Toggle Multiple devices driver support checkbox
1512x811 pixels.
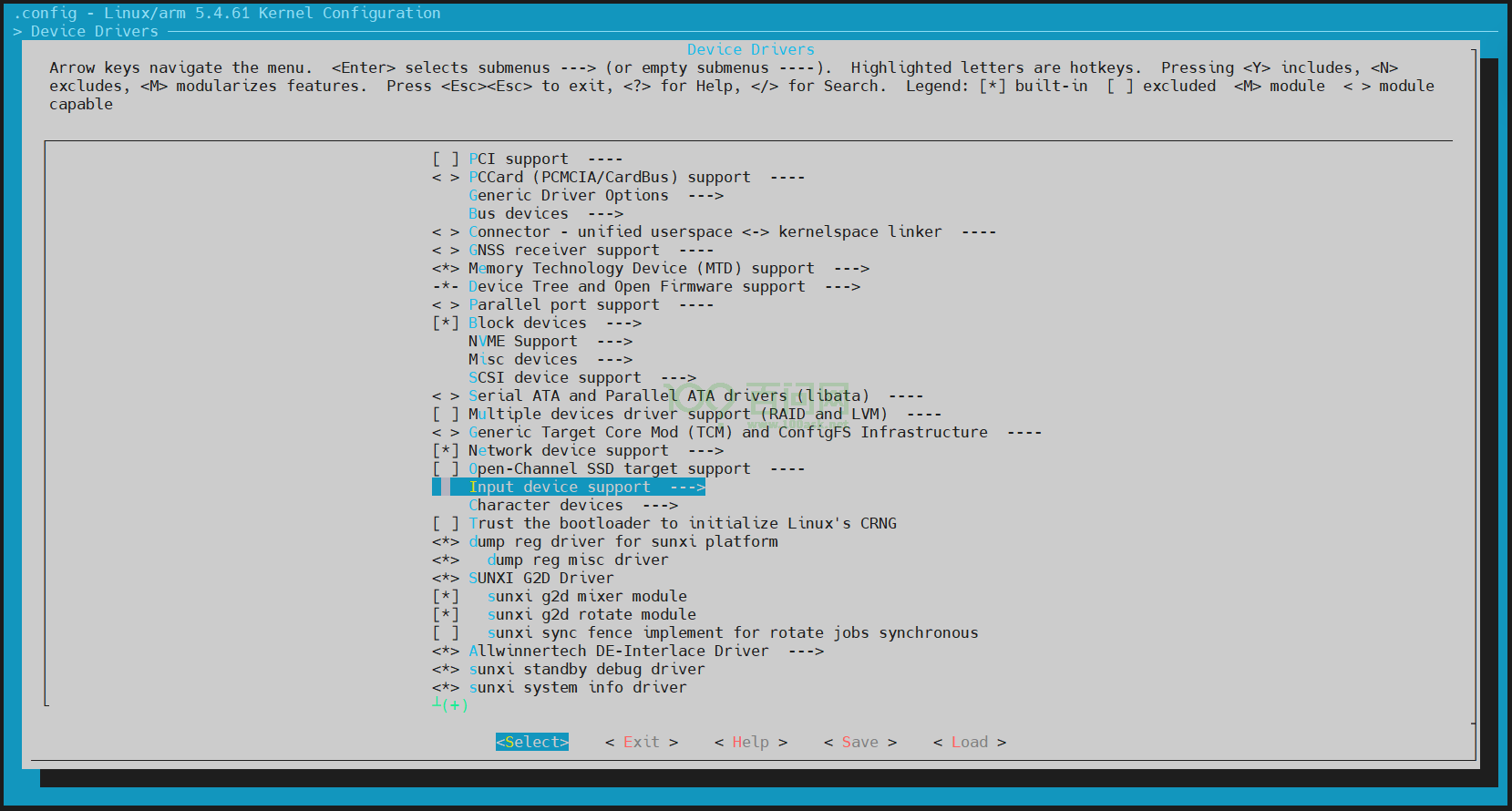[x=446, y=415]
